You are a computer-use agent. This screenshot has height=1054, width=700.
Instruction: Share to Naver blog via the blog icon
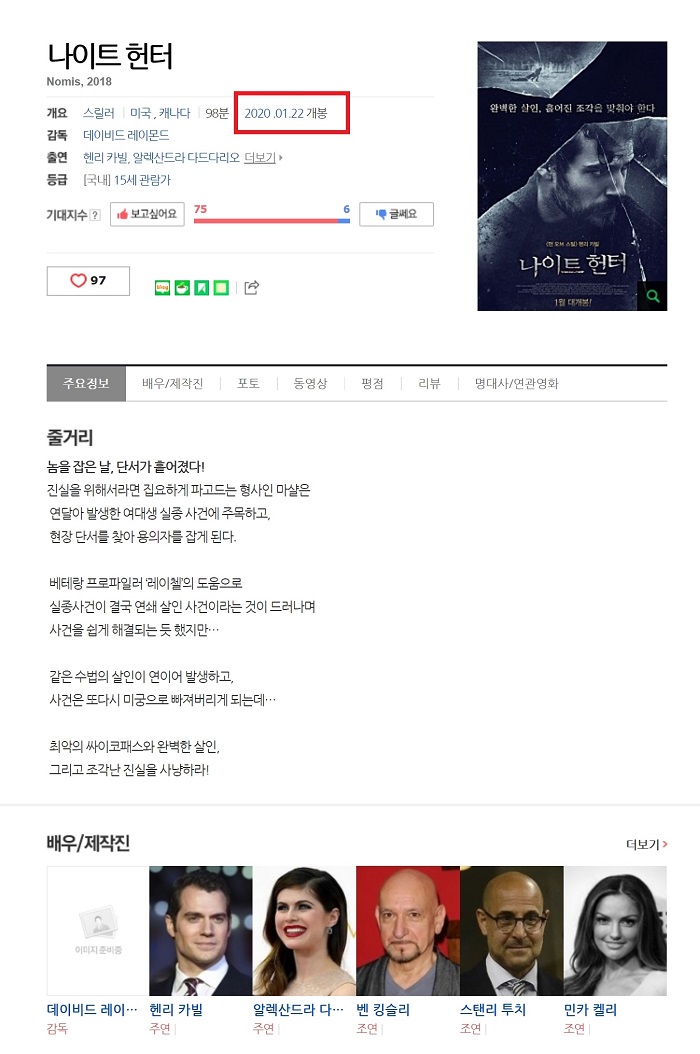(x=162, y=288)
